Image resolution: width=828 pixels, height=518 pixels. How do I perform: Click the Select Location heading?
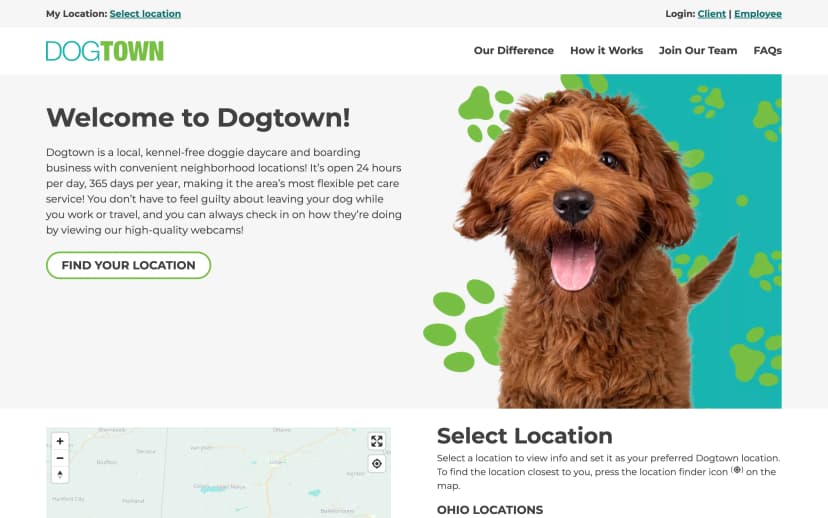point(524,436)
